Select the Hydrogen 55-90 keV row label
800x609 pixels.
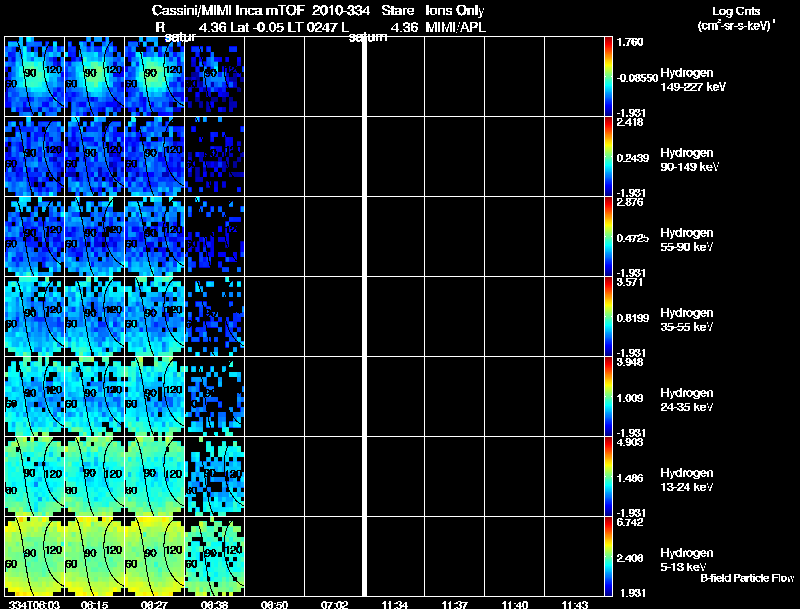pyautogui.click(x=686, y=240)
